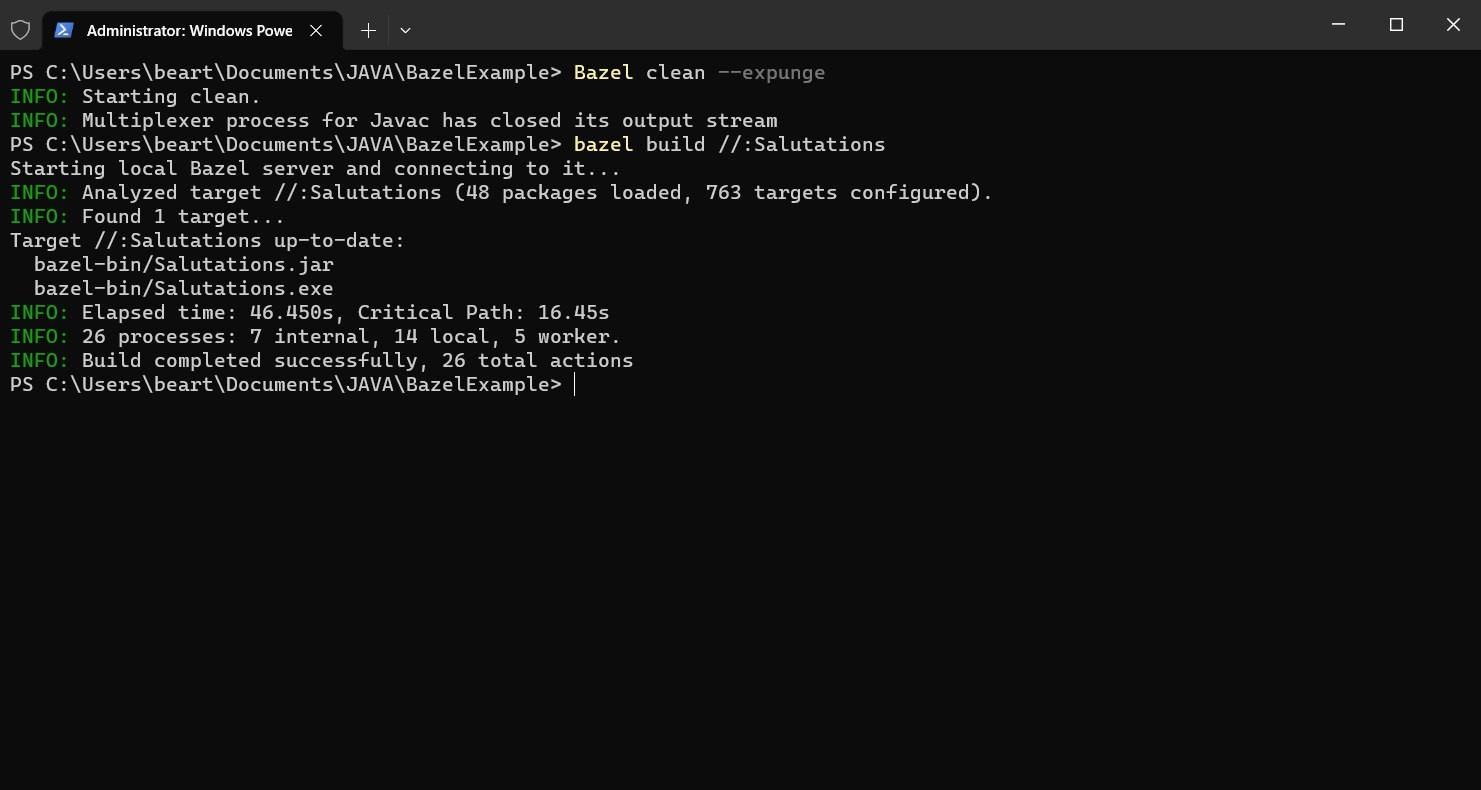Screen dimensions: 1481x790
Task: Open a new terminal tab with plus icon
Action: click(367, 30)
